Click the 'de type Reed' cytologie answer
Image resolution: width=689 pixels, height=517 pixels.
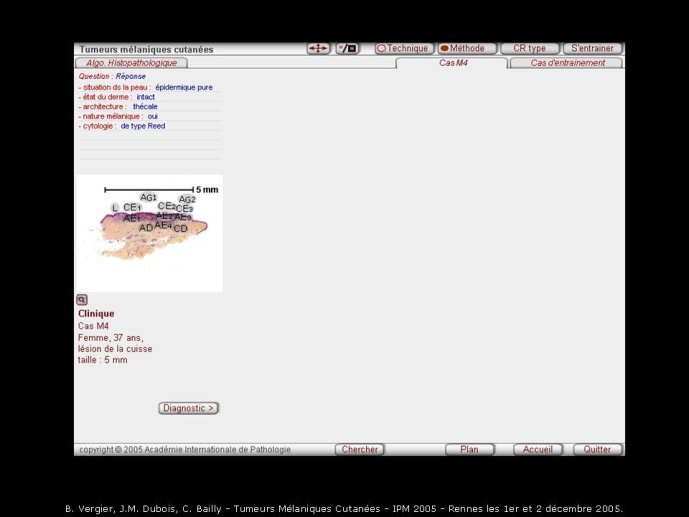[x=143, y=126]
